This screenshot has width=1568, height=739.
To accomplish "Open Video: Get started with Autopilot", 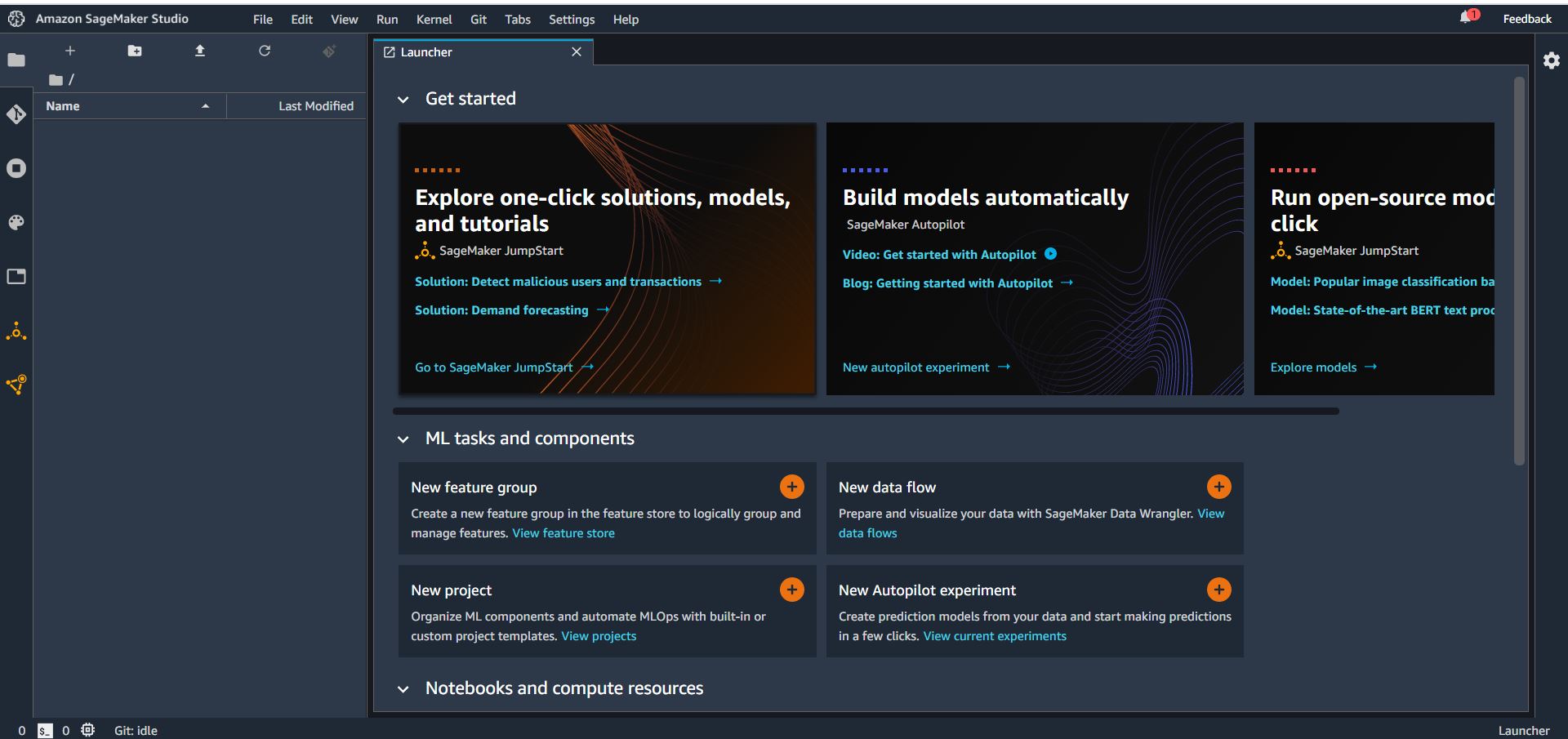I will (939, 254).
